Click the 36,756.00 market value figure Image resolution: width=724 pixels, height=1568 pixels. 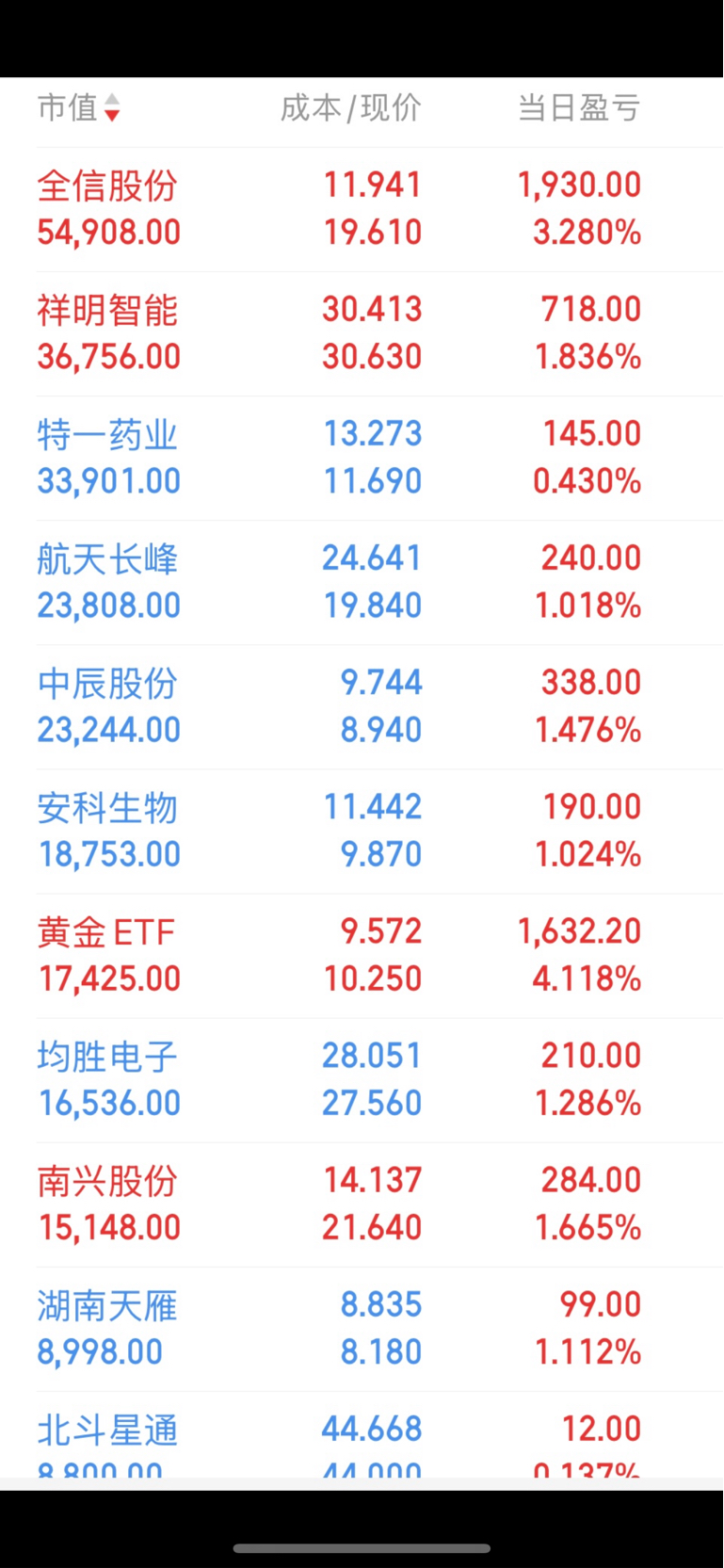click(109, 357)
